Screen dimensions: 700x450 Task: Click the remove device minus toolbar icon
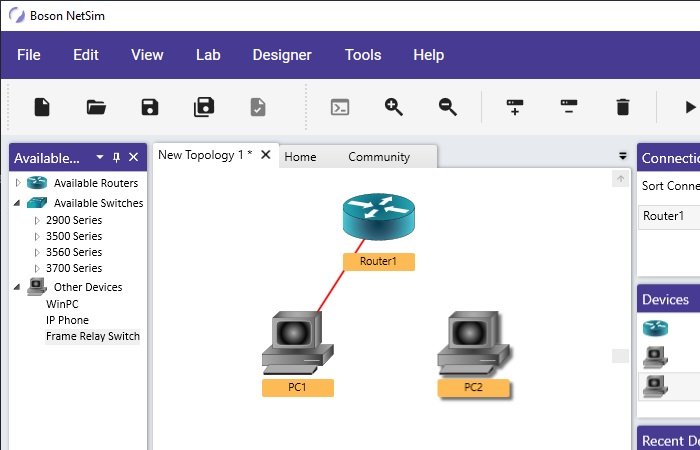click(569, 107)
